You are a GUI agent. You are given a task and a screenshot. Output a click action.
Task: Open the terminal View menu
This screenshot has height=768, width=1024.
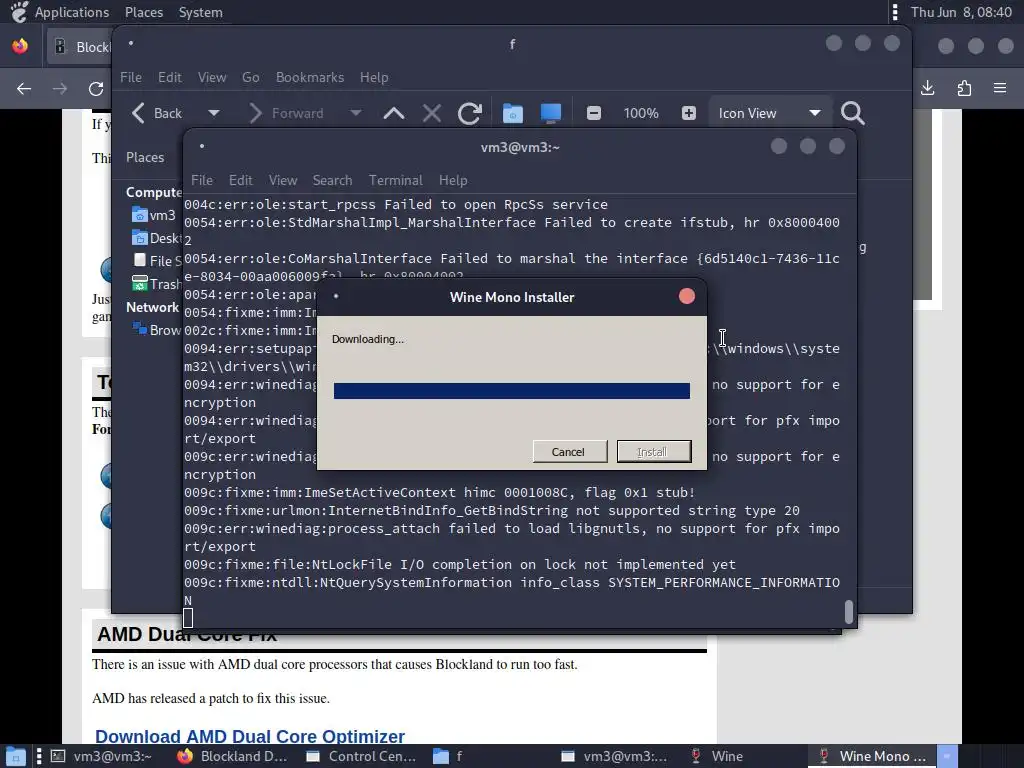(x=283, y=180)
